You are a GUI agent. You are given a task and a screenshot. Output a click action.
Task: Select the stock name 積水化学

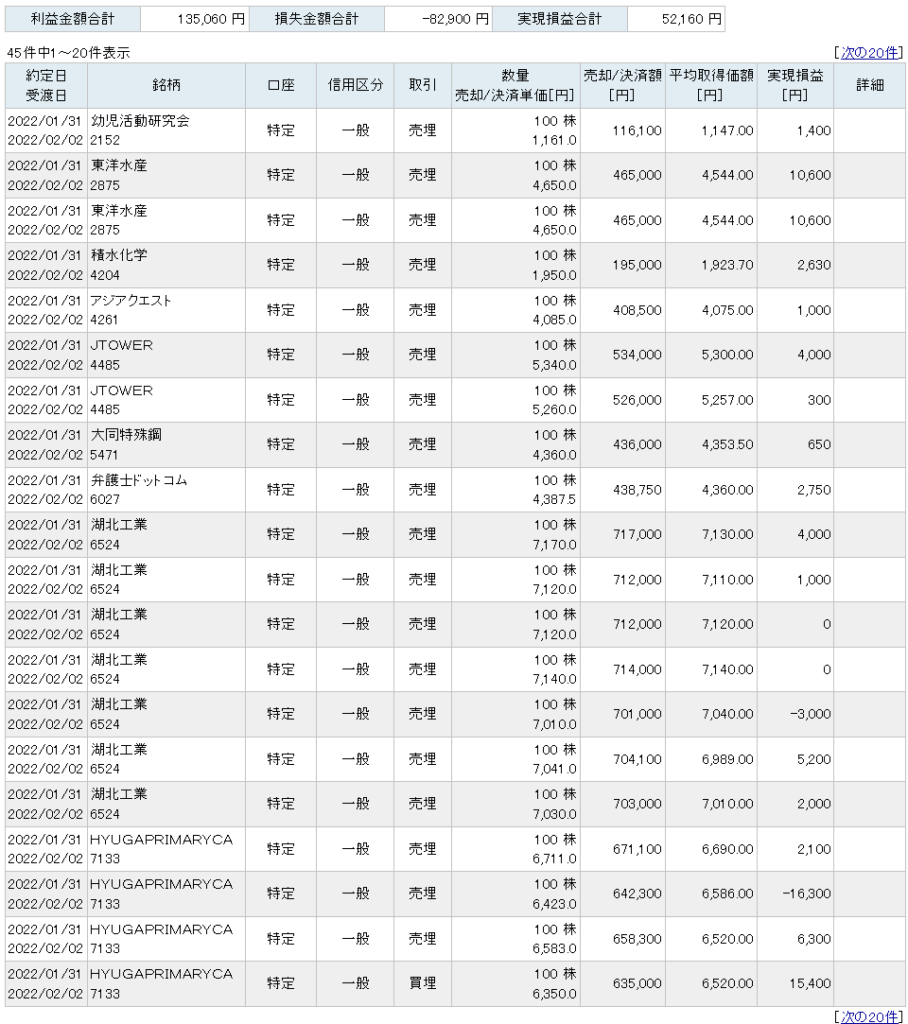(119, 255)
